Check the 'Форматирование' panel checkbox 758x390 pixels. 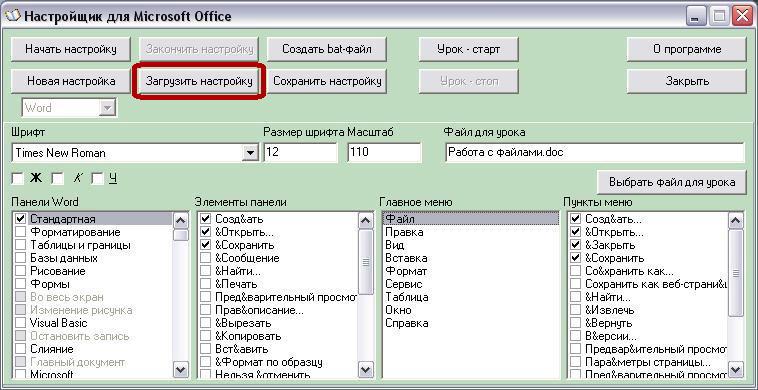tap(20, 232)
